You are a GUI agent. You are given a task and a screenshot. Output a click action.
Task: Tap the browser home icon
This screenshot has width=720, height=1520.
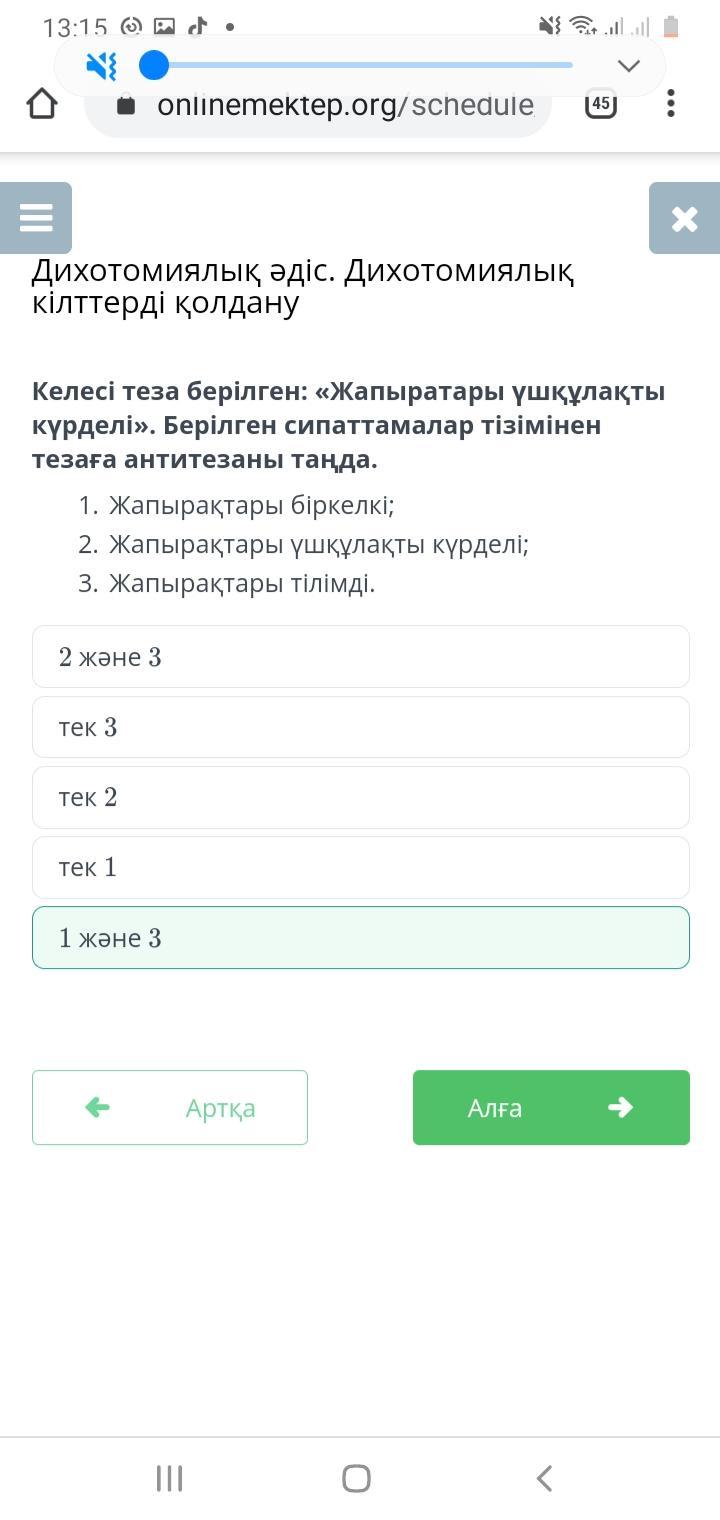(41, 104)
